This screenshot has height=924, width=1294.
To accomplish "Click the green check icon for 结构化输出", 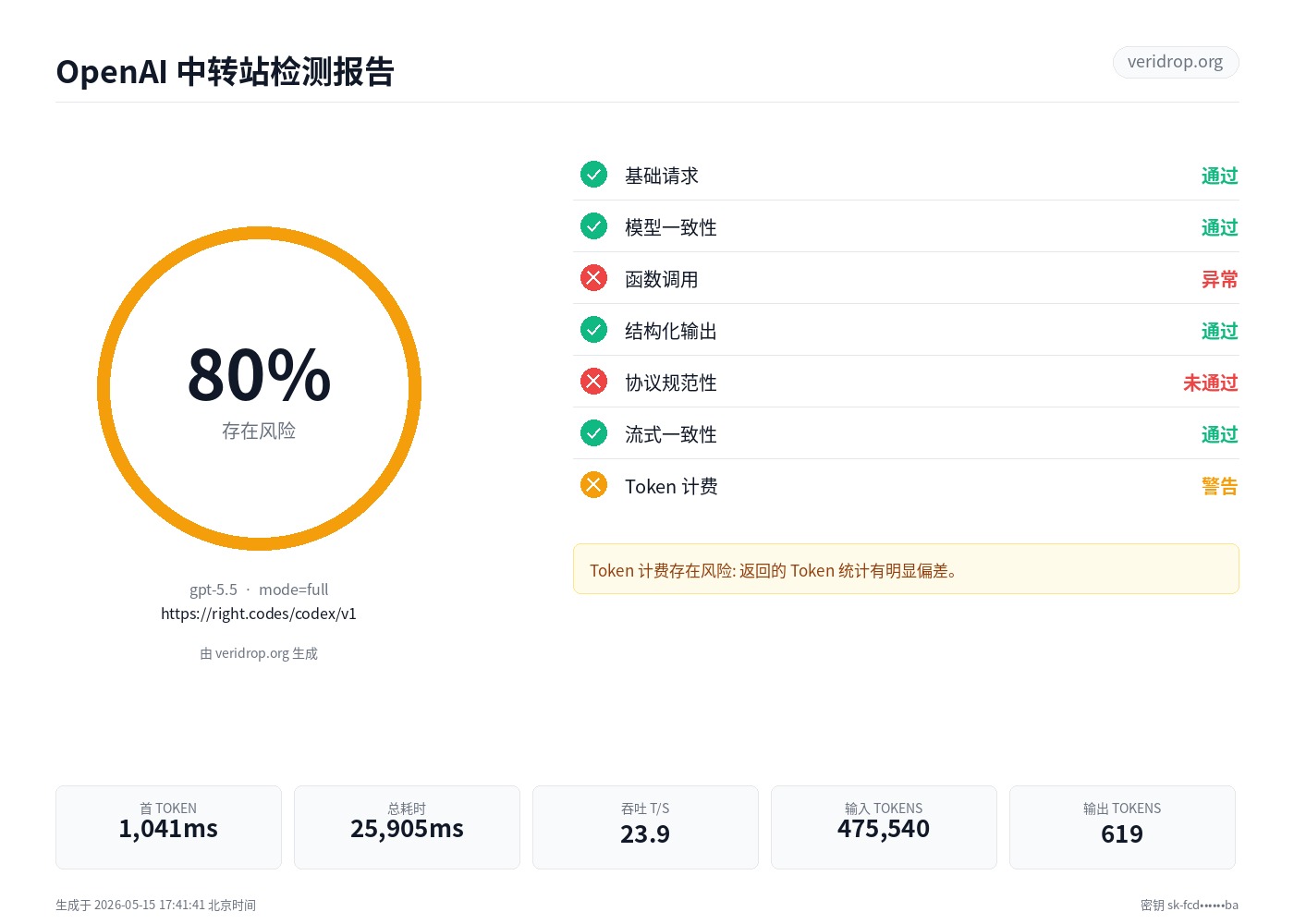I will [593, 329].
